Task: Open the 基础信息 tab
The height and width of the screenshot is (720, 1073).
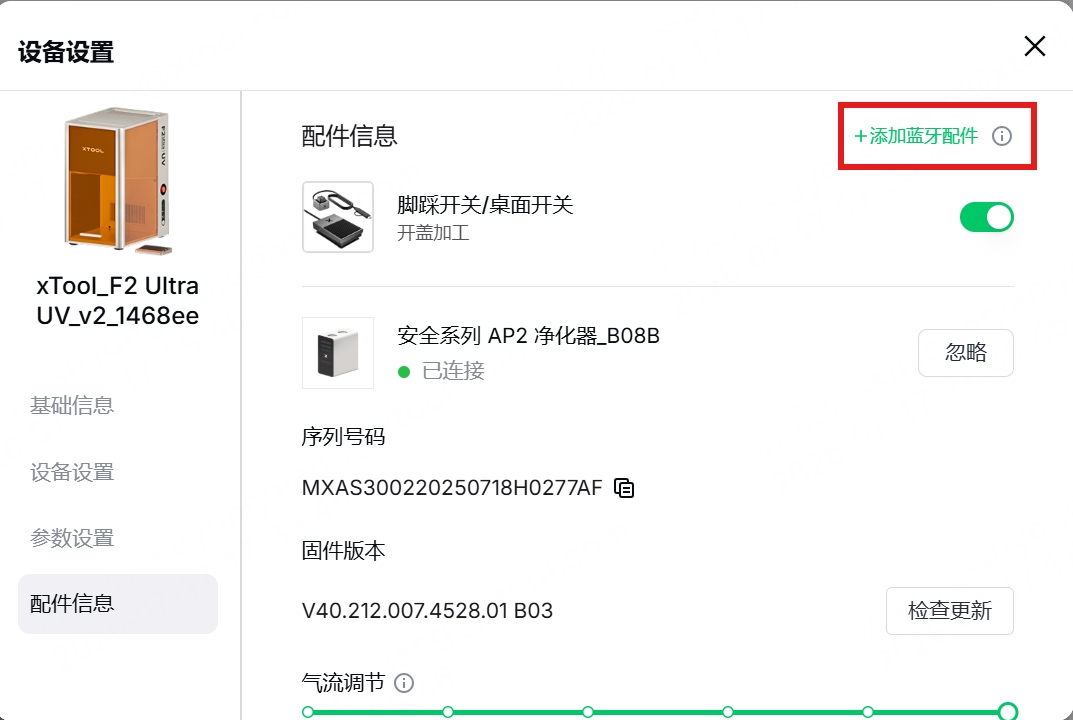Action: tap(72, 405)
